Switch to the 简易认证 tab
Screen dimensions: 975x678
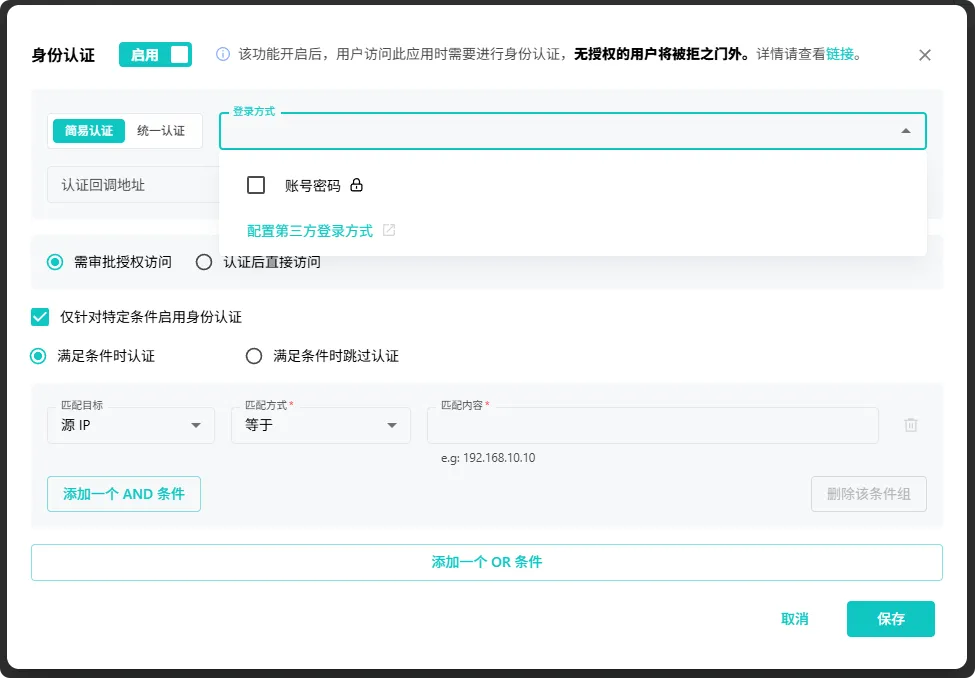pos(89,131)
